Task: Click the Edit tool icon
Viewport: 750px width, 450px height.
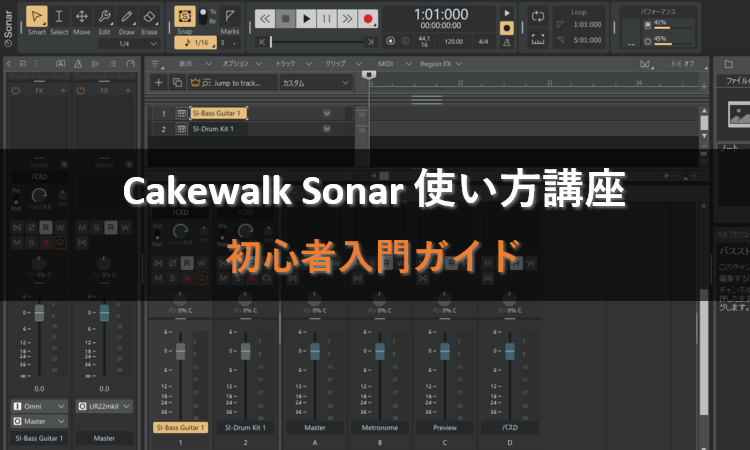Action: [x=104, y=20]
